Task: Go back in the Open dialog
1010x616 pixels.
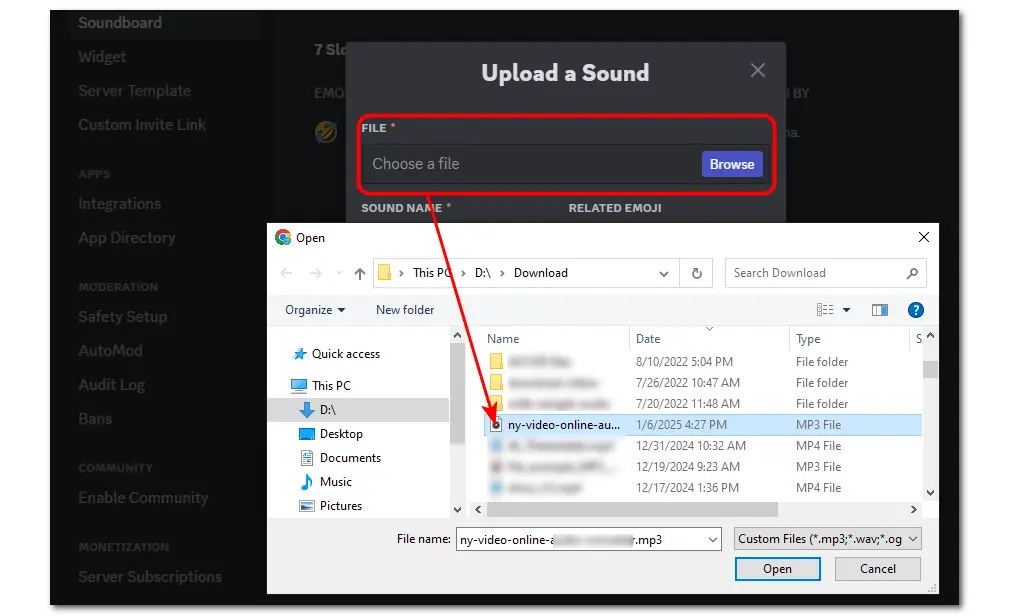Action: tap(287, 273)
